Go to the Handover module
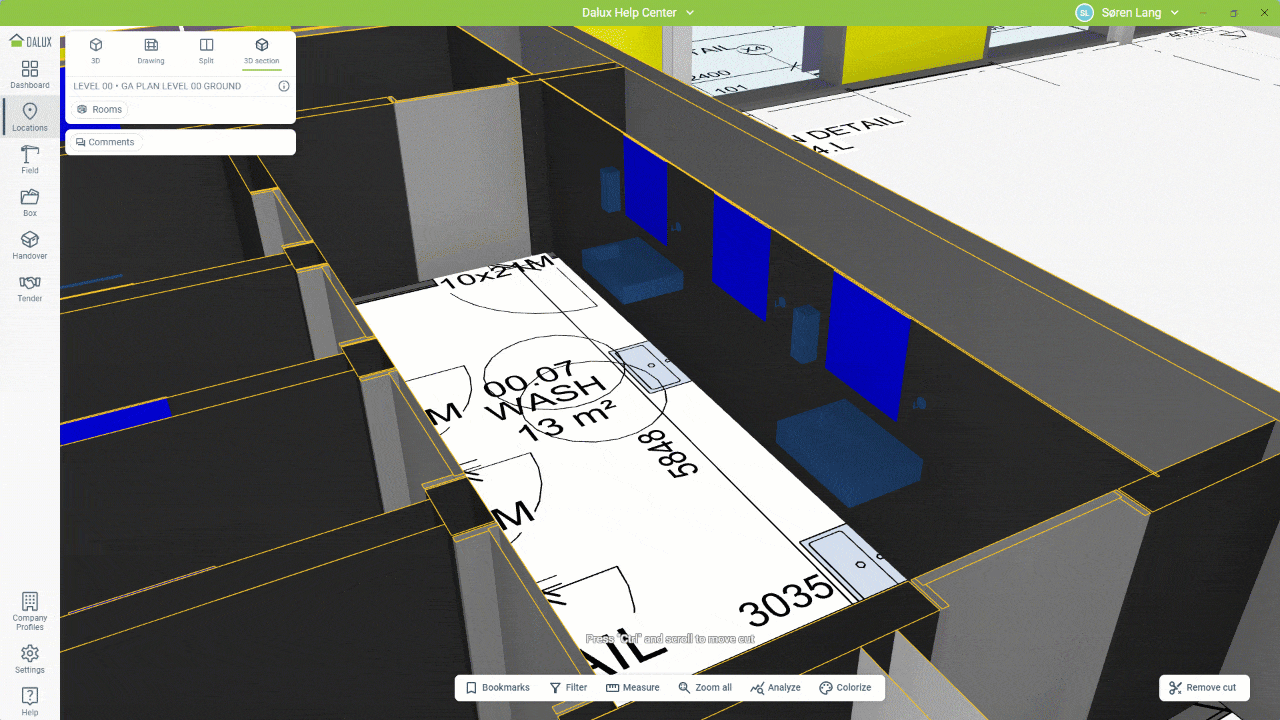Screen dimensions: 1280x720 click(x=30, y=245)
